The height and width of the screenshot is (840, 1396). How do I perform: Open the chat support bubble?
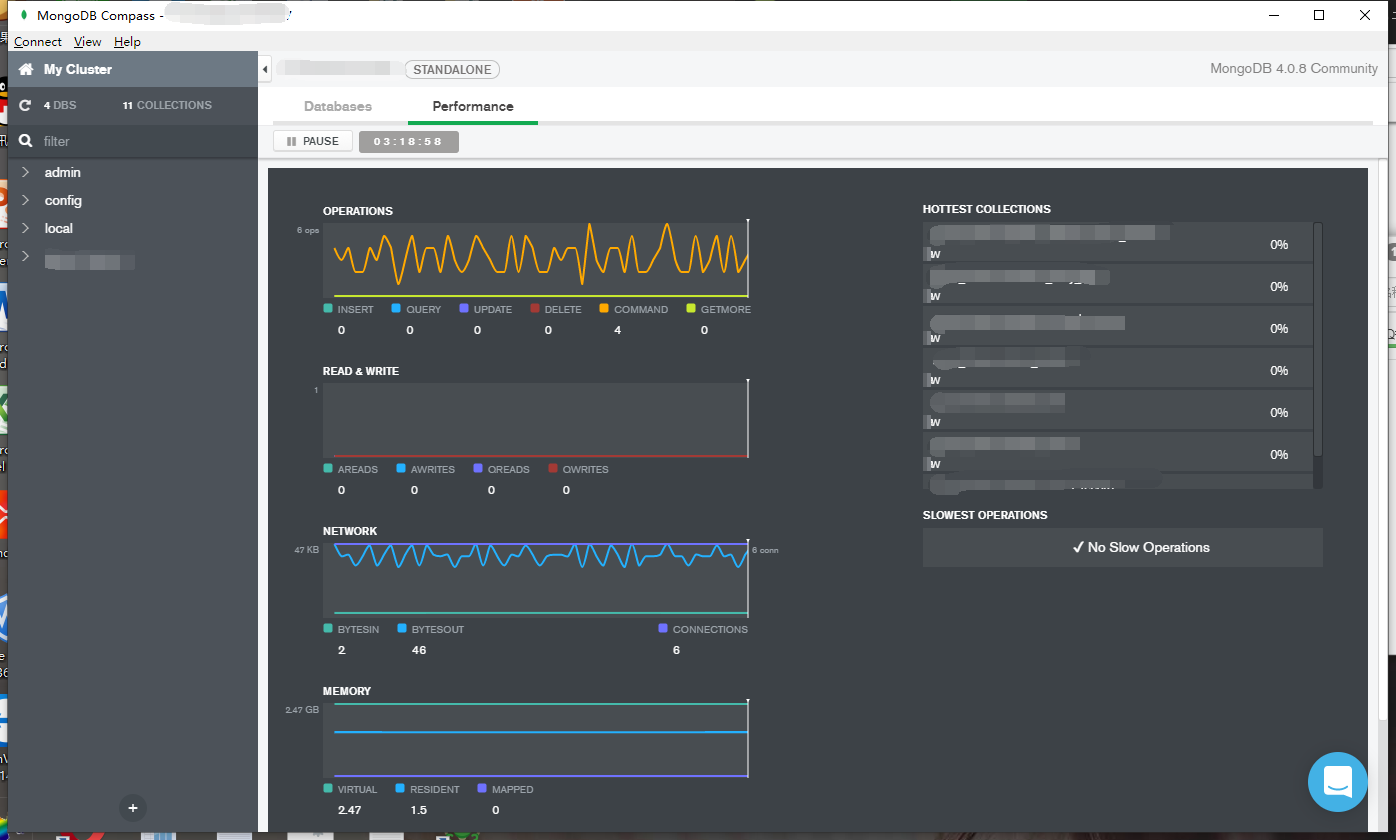click(x=1337, y=782)
